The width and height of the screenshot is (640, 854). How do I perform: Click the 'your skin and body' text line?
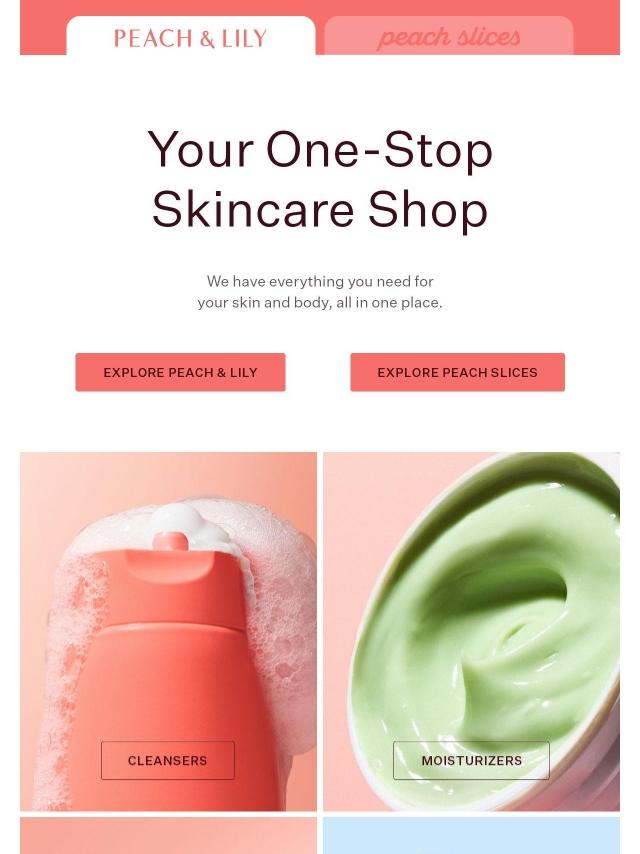coord(320,302)
